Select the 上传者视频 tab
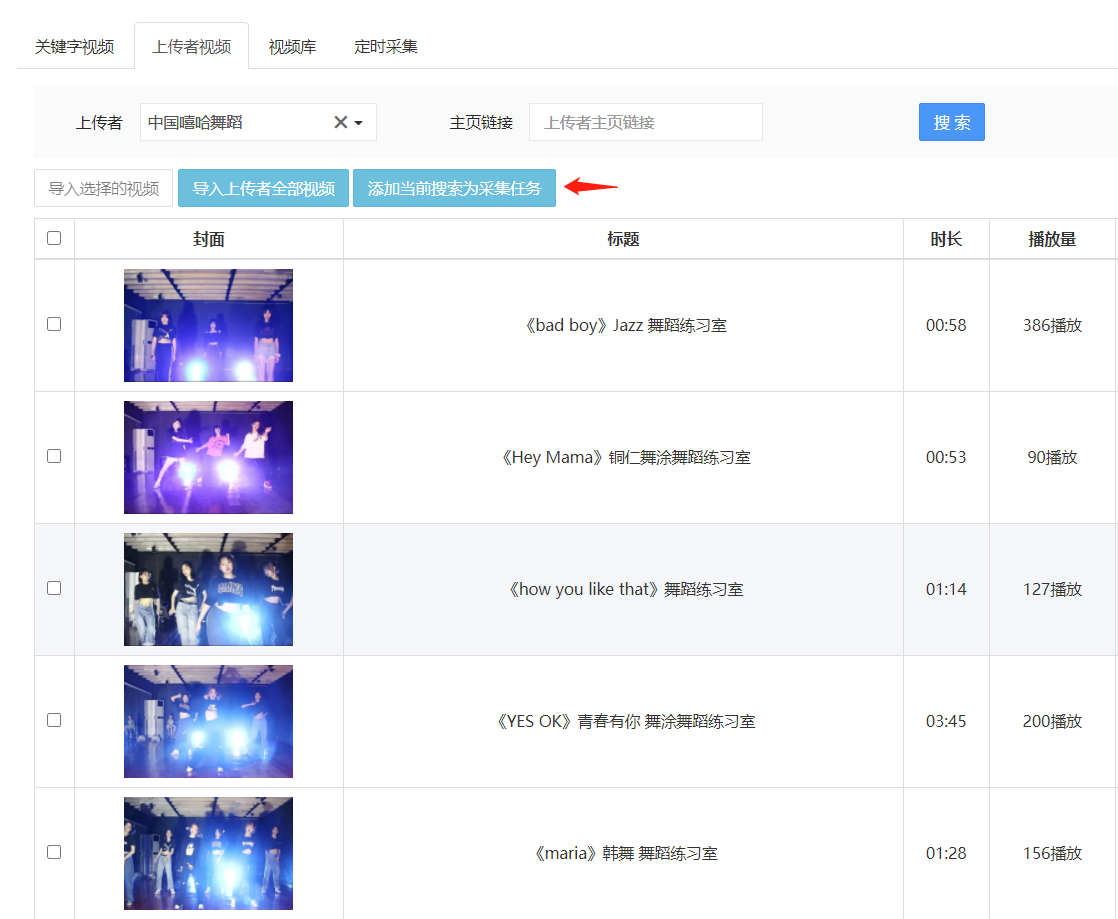1118x919 pixels. pos(191,47)
